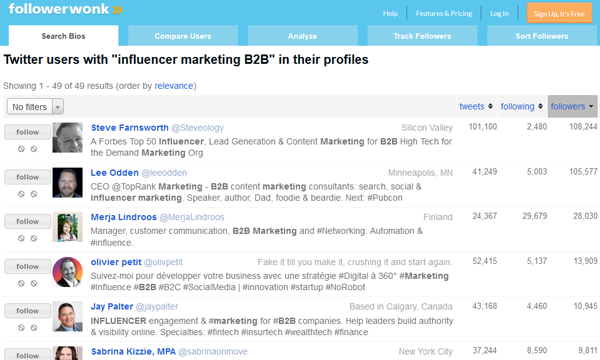The width and height of the screenshot is (600, 360).
Task: Open Steve Farnsworth name link
Action: coord(130,128)
